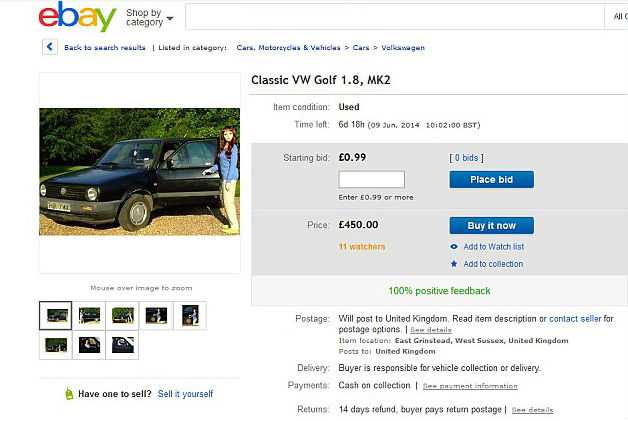Click the Buy it now button

(x=491, y=226)
